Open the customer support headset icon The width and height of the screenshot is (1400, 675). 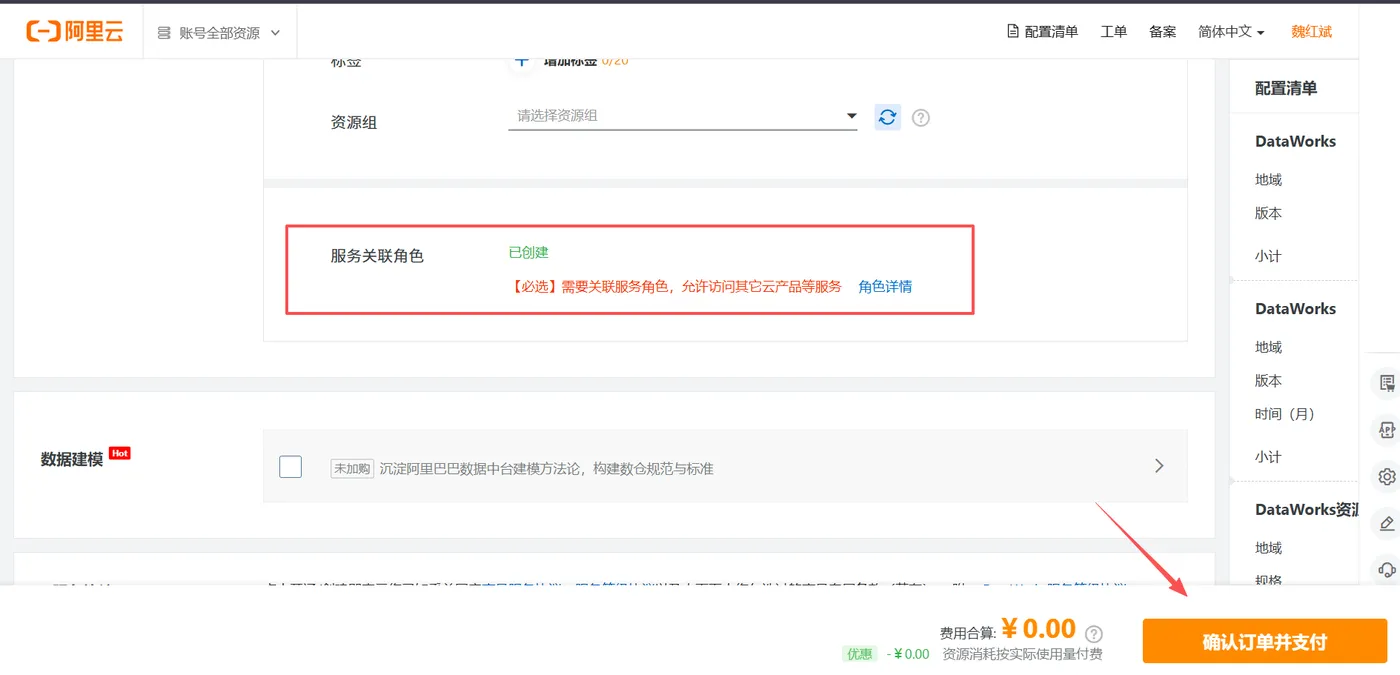pos(1386,570)
